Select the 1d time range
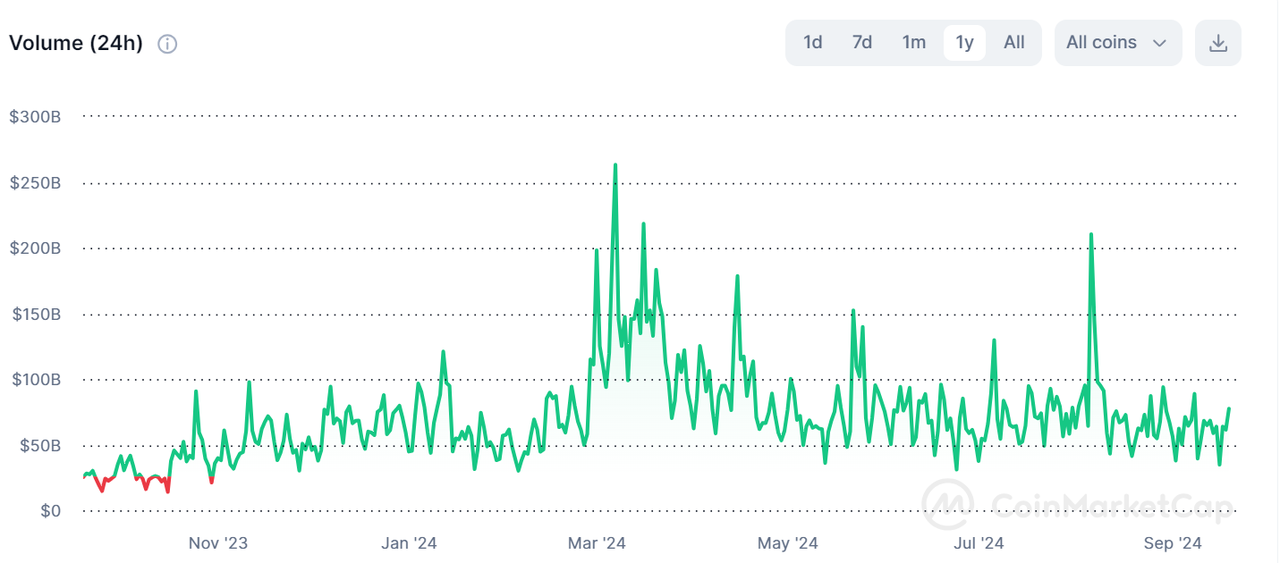 [813, 42]
